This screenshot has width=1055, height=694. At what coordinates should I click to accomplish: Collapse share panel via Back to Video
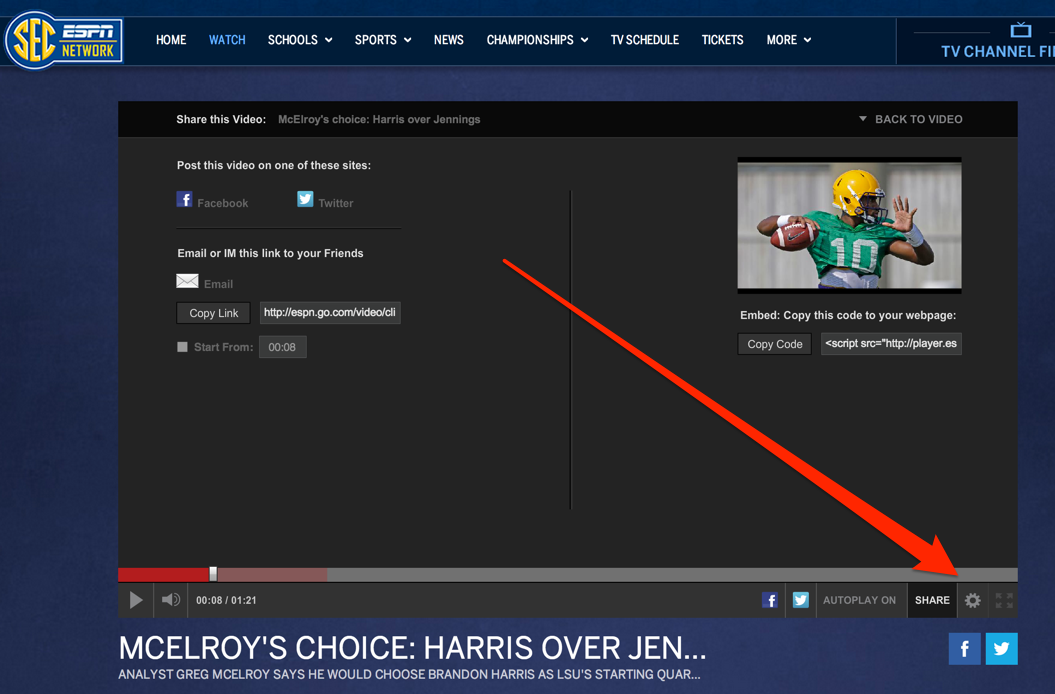click(x=910, y=119)
